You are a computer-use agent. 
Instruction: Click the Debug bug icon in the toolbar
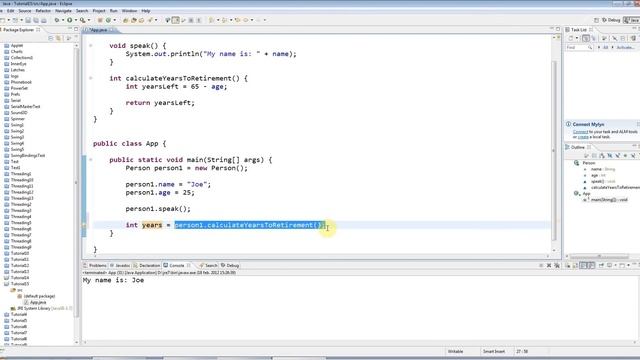[x=57, y=20]
